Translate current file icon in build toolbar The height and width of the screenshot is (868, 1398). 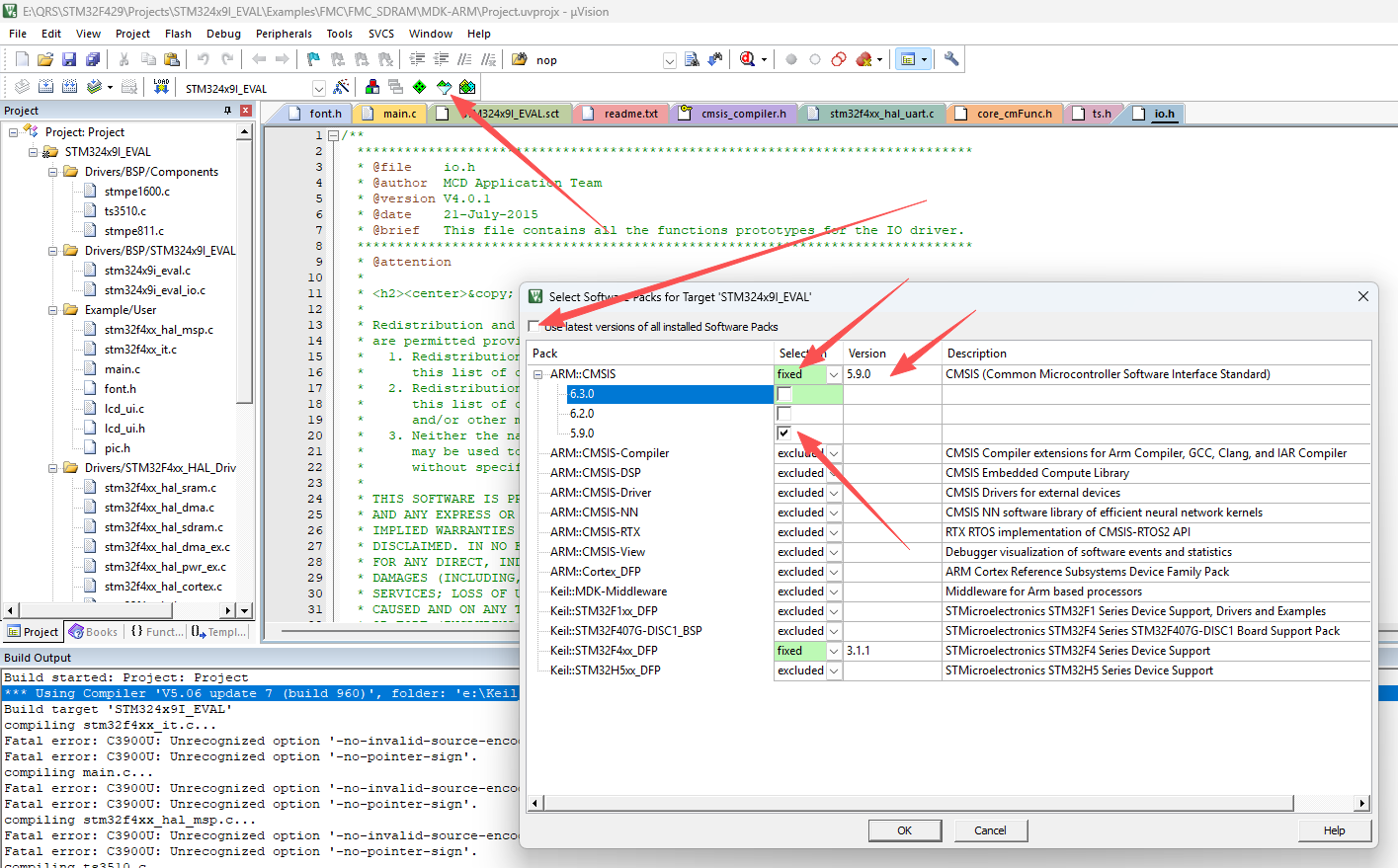click(22, 87)
